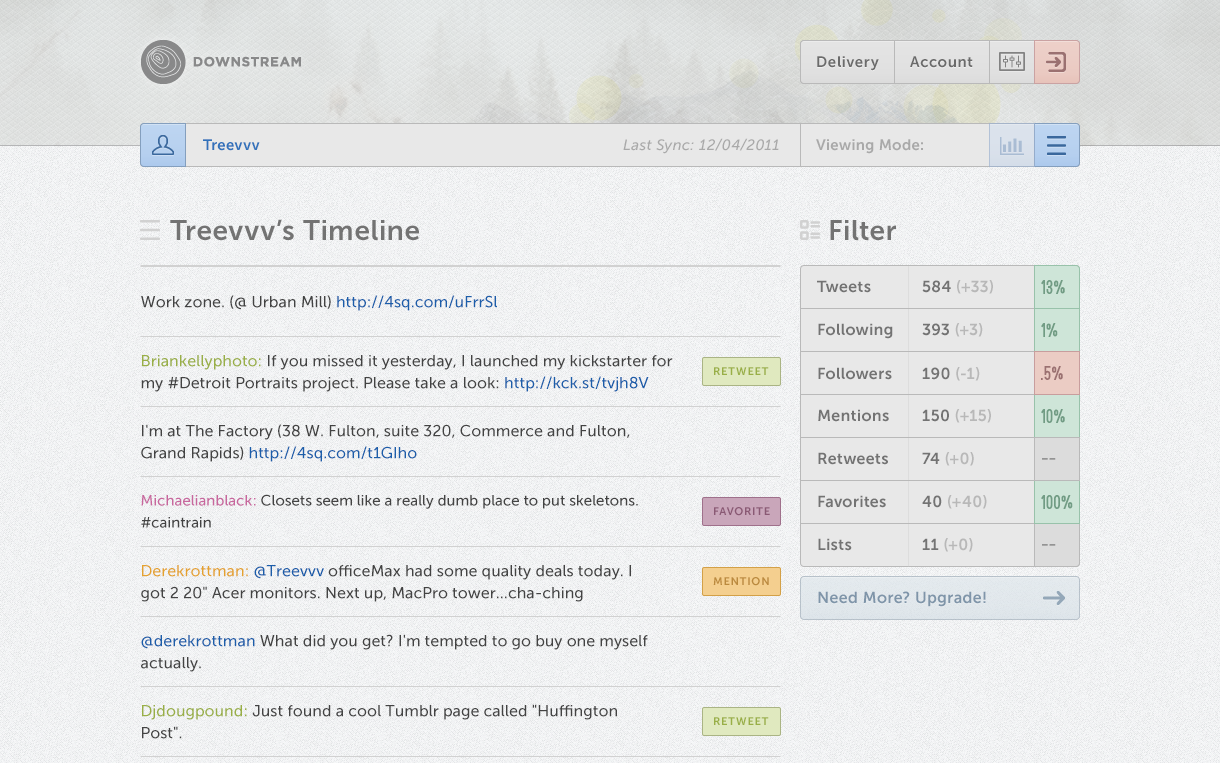Click the Last Sync: 12/04/2011 text
This screenshot has width=1220, height=763.
701,145
